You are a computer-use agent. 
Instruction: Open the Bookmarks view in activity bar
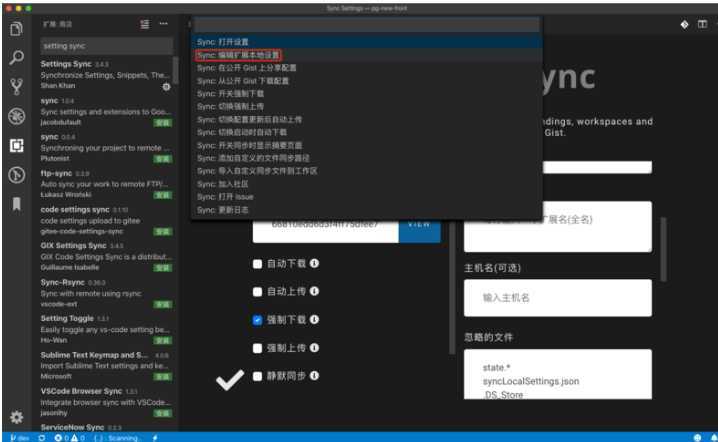click(16, 204)
